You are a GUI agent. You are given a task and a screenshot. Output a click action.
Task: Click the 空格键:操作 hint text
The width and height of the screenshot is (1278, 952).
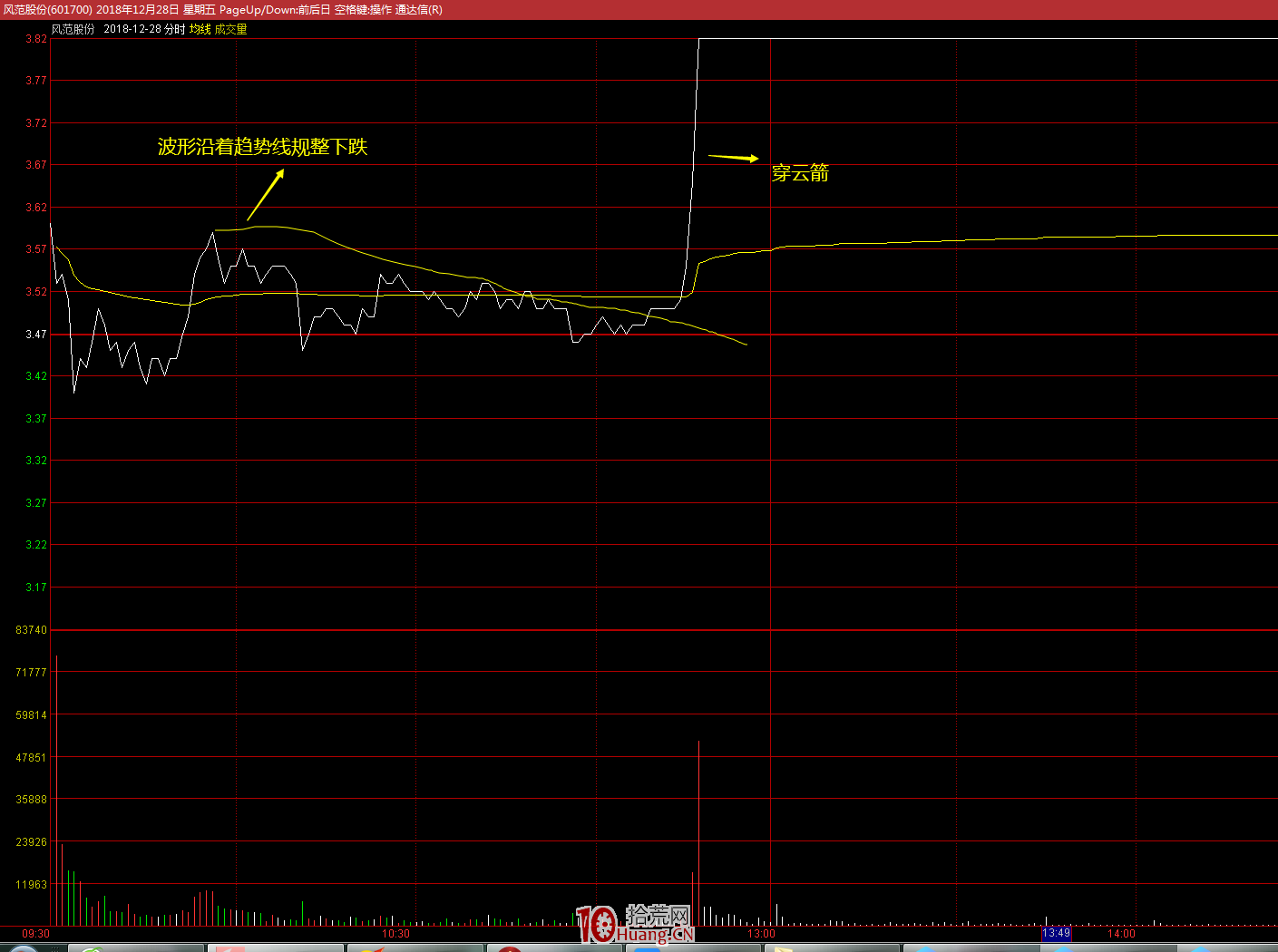point(363,9)
